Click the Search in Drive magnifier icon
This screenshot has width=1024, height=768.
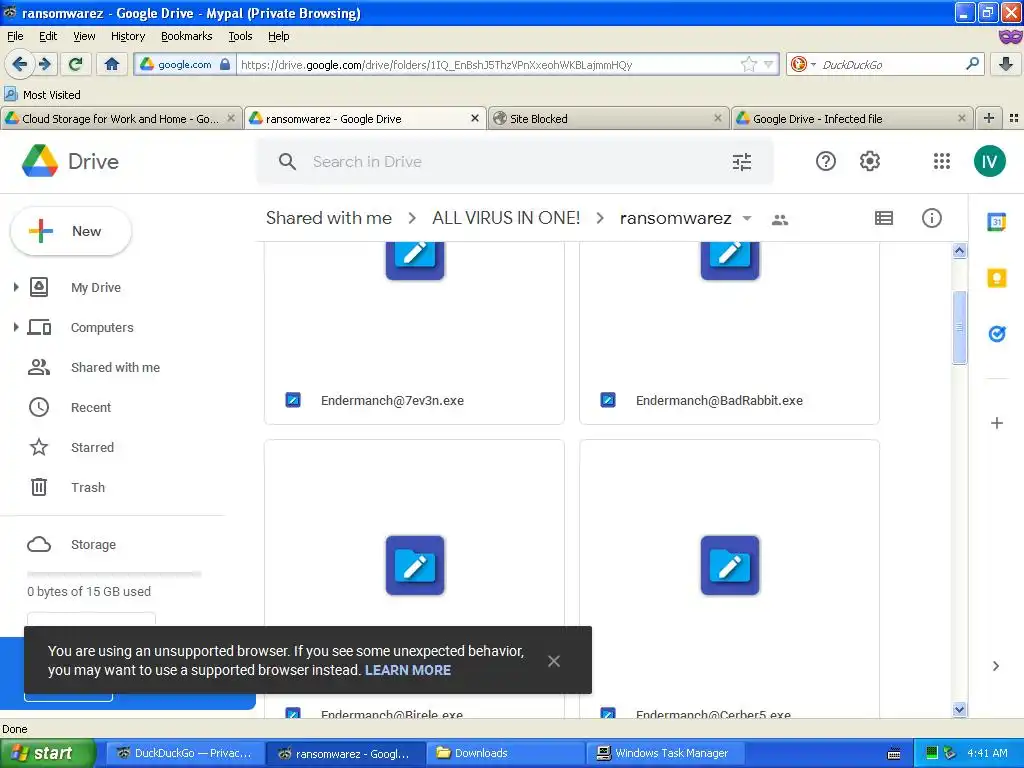coord(287,161)
